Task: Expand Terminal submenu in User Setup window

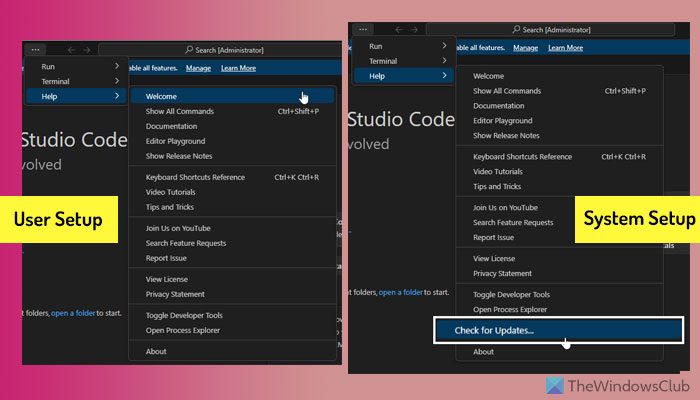Action: coord(77,81)
